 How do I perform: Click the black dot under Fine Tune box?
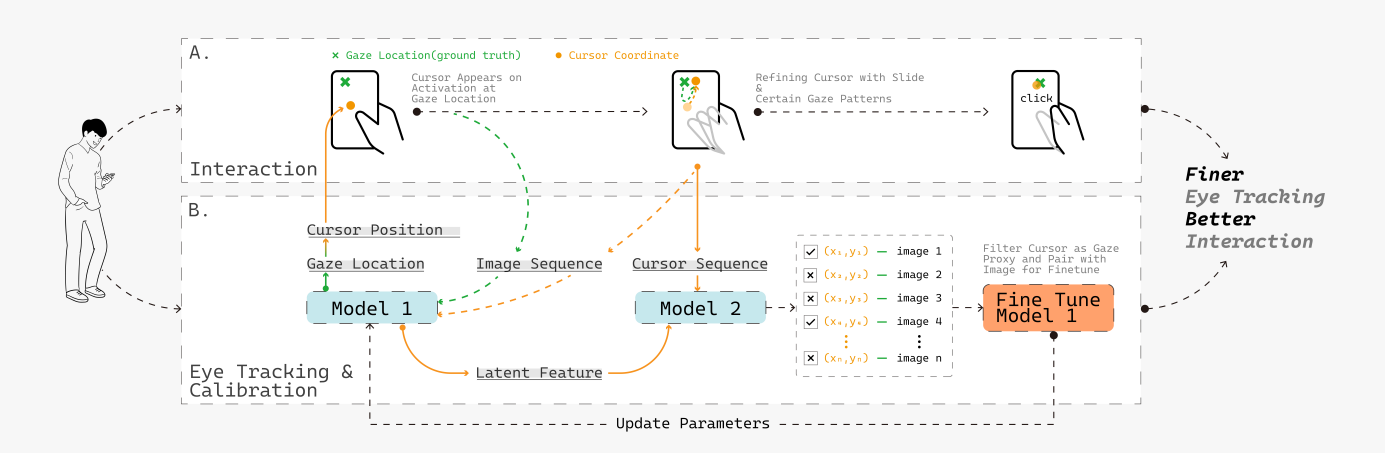1053,336
